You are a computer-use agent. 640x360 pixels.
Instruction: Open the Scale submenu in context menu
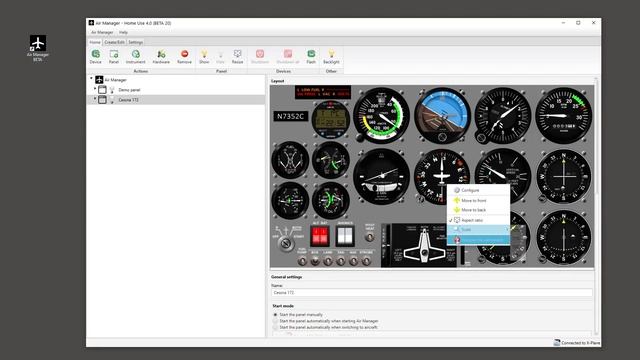coord(478,229)
